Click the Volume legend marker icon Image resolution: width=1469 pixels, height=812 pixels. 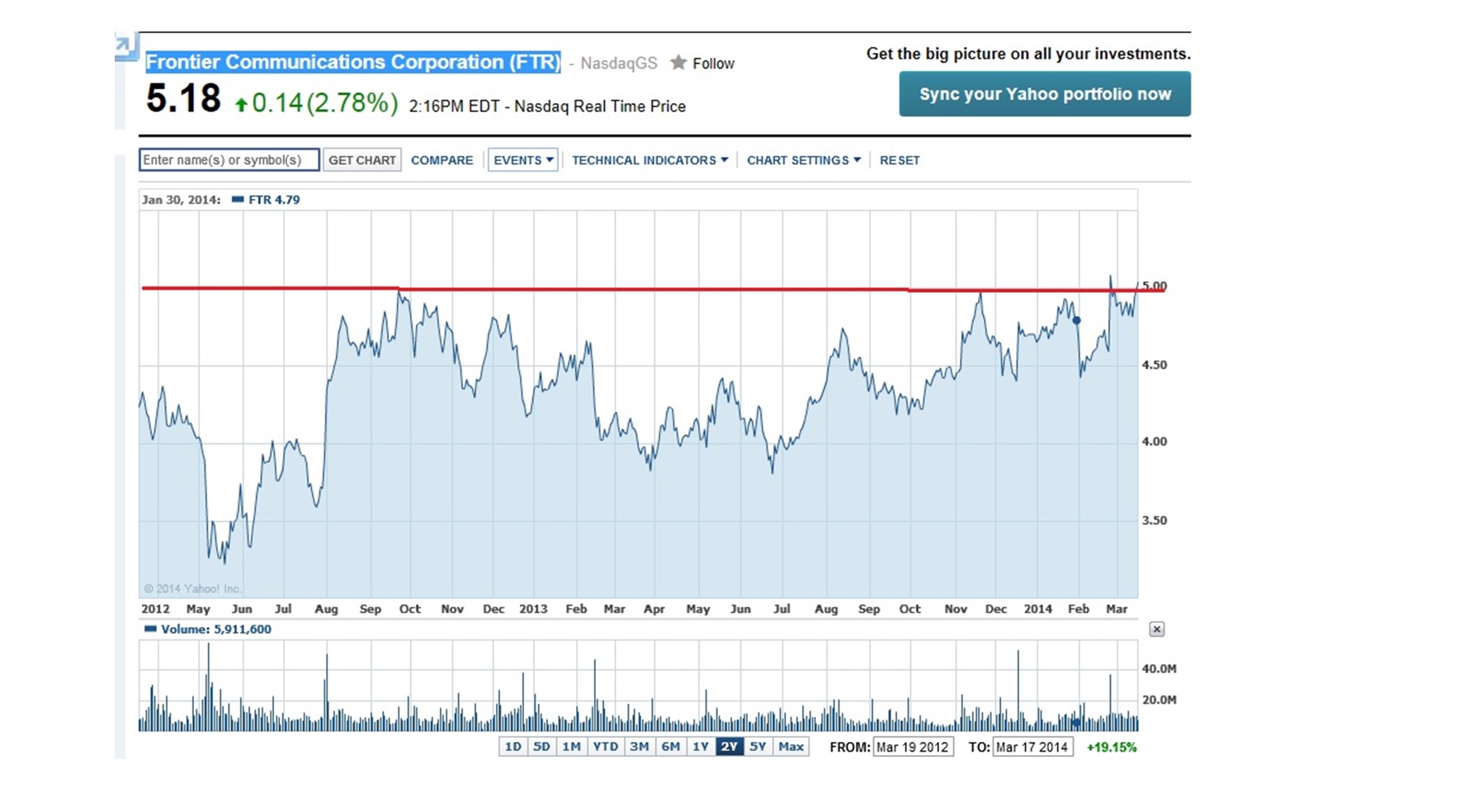click(150, 629)
